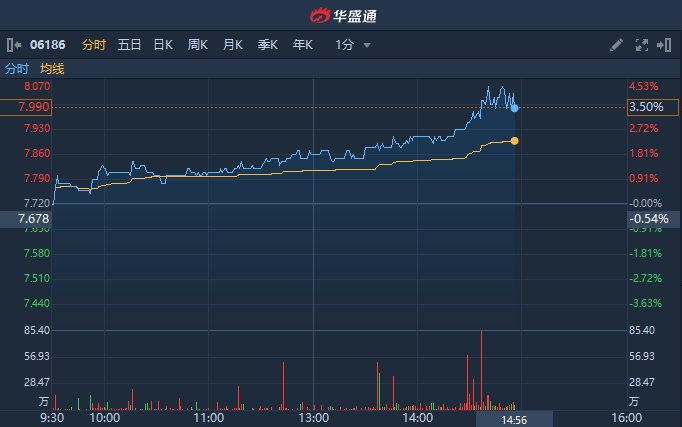Click the collapse panel icon beside 06186
This screenshot has width=682, height=427.
pyautogui.click(x=14, y=45)
